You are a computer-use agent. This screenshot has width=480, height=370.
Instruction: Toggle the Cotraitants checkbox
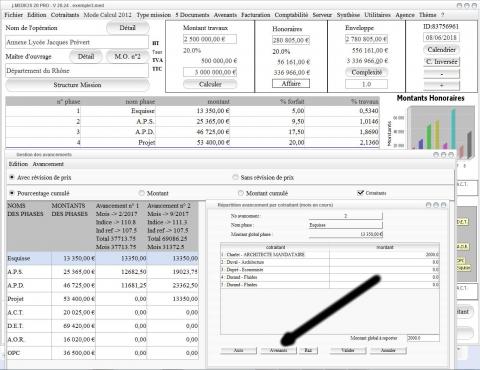(360, 193)
